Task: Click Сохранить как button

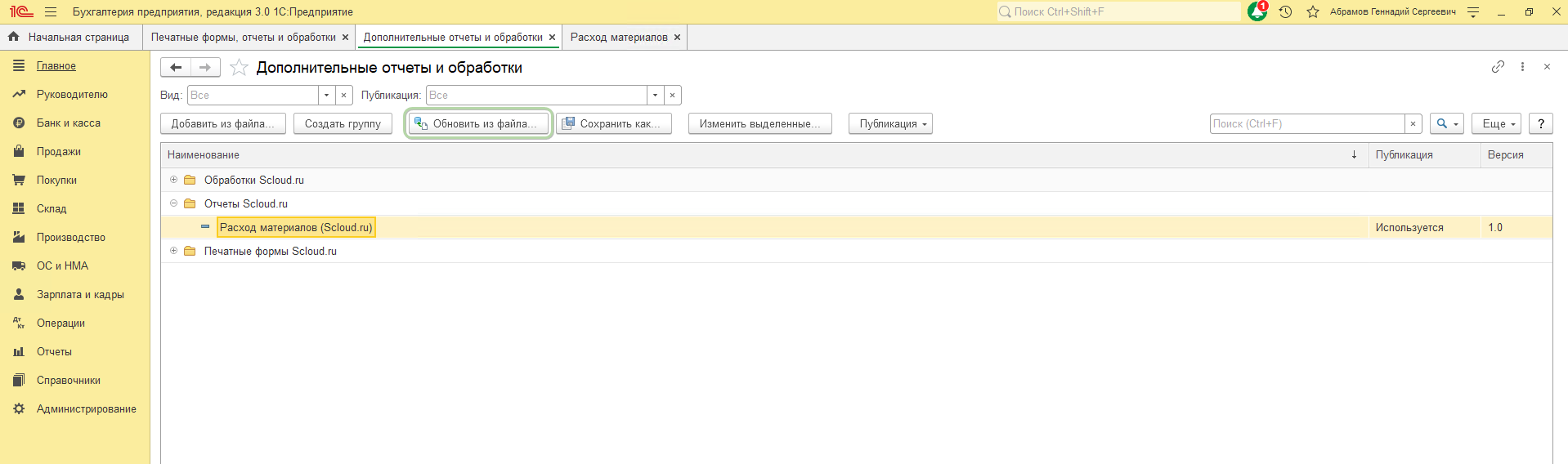Action: (x=614, y=123)
